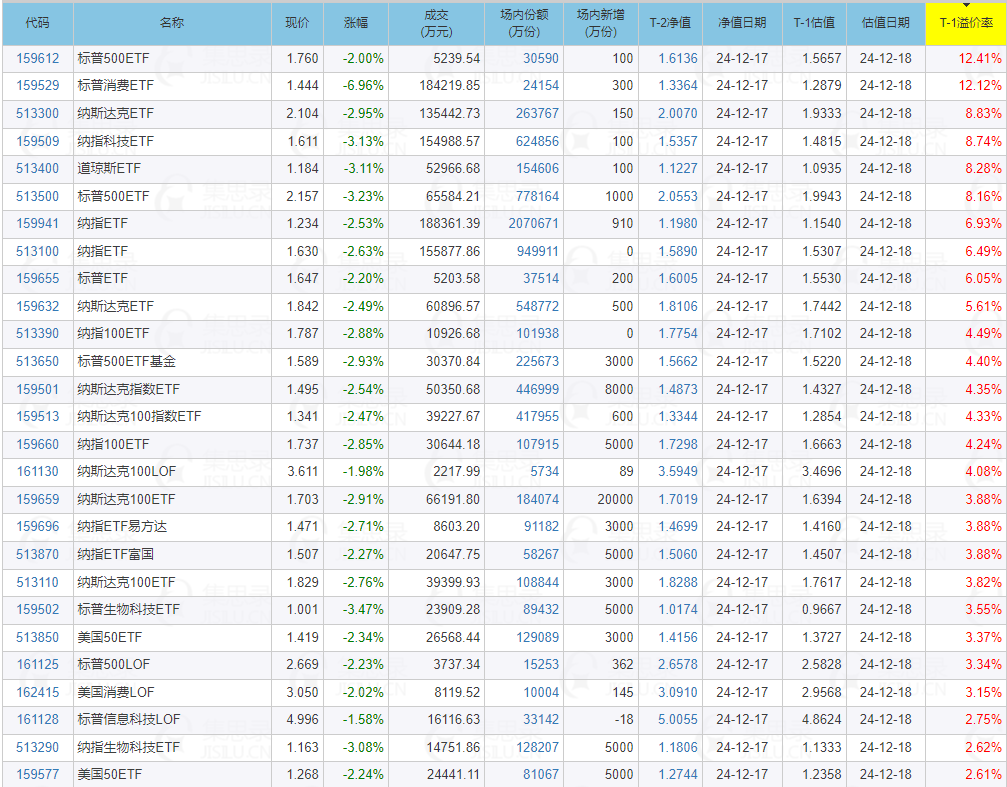The height and width of the screenshot is (787, 1007).
Task: Sort by 成交(万元) column header
Action: (437, 21)
